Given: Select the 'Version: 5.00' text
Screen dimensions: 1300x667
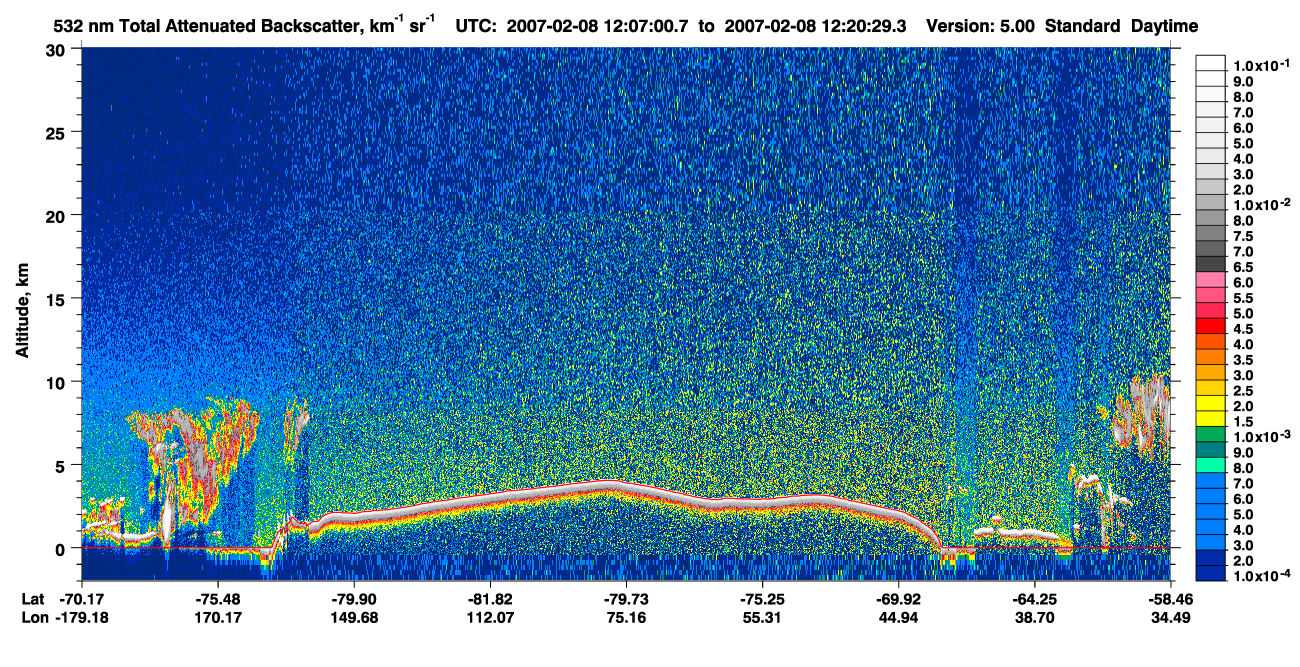Looking at the screenshot, I should [x=981, y=26].
